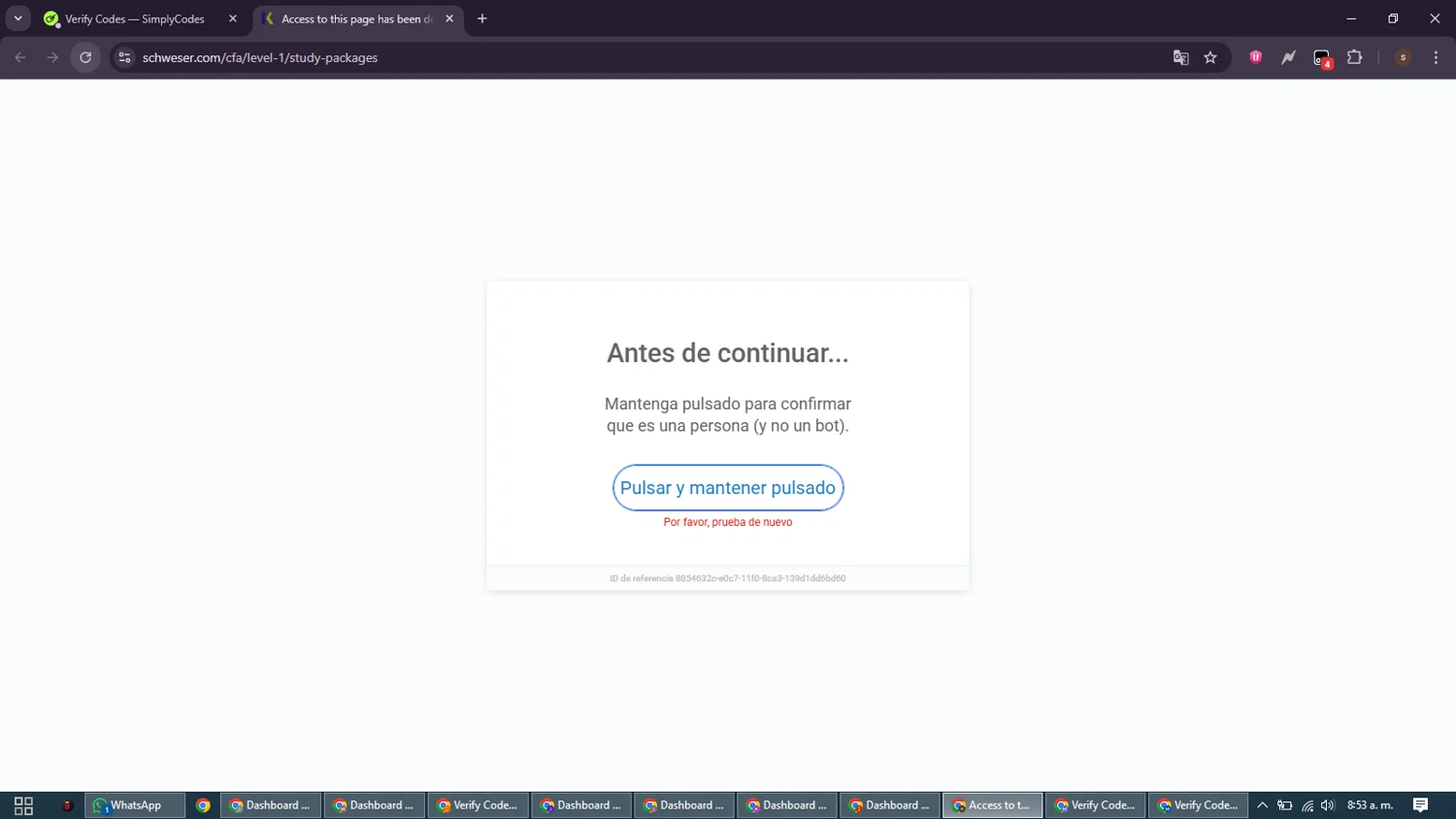This screenshot has width=1456, height=819.
Task: Close the Verify Codes — SimplyCodes tab
Action: [x=233, y=18]
